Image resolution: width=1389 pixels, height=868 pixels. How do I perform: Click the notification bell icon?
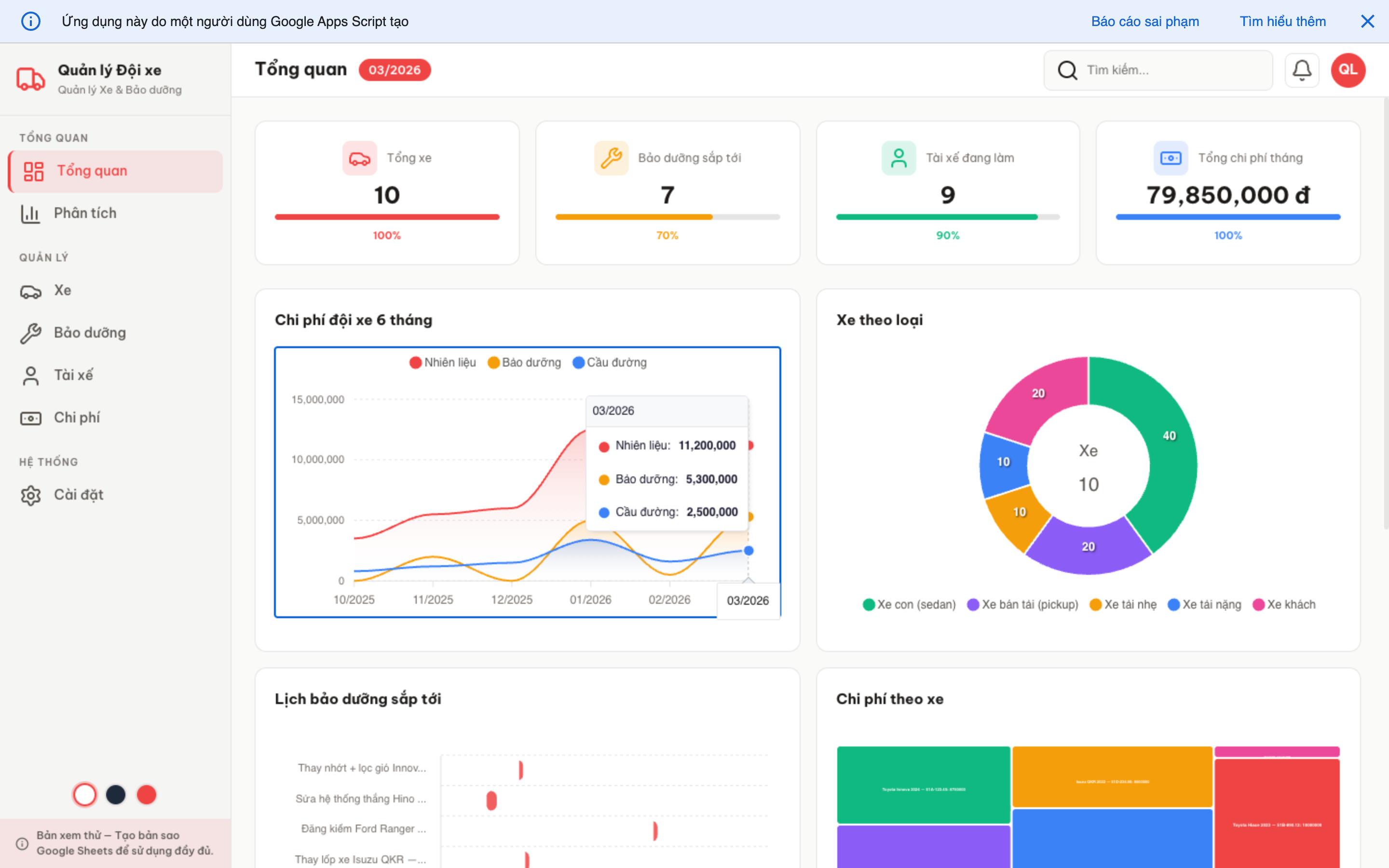tap(1301, 70)
